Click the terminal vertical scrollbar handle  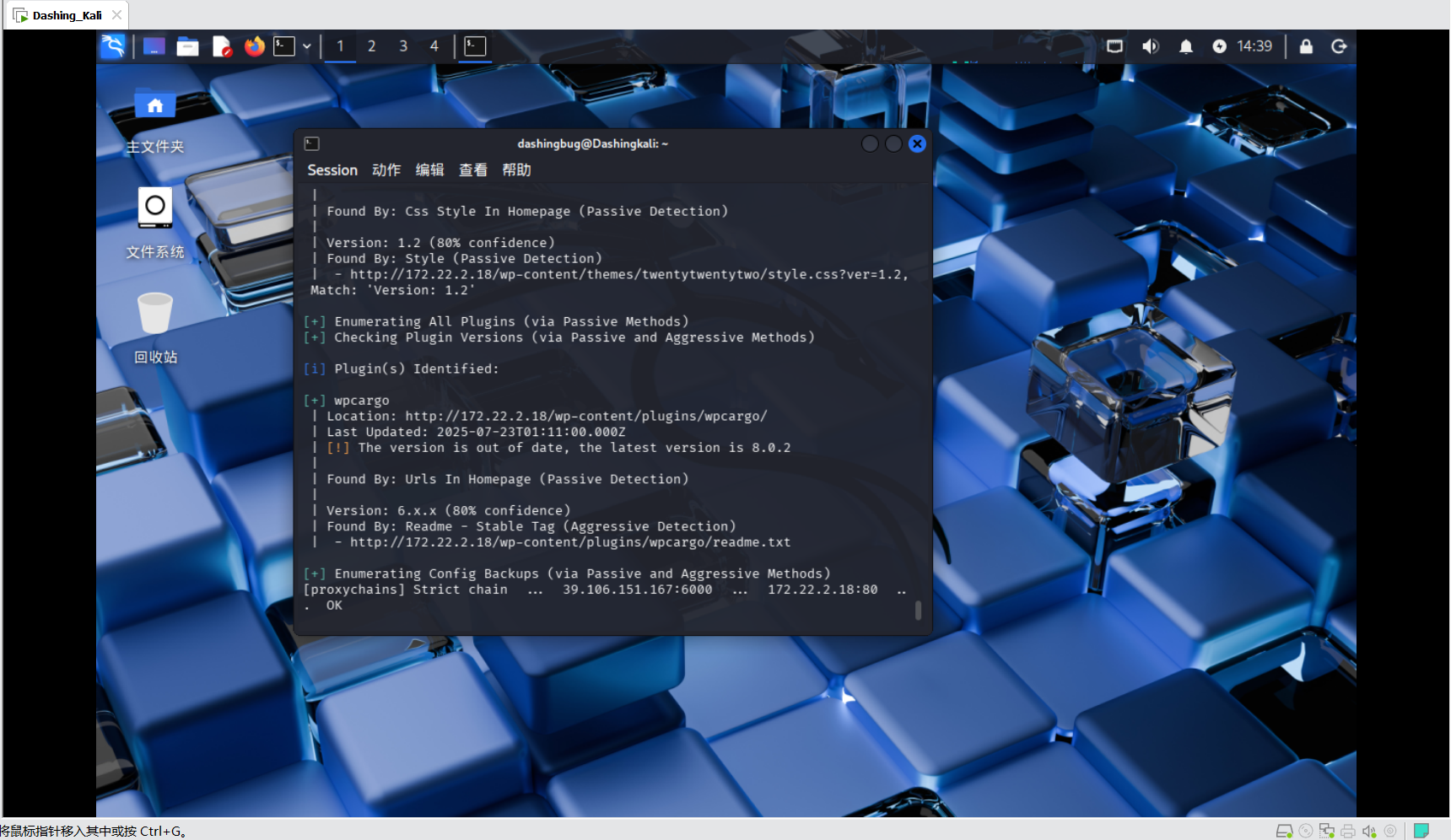[918, 610]
